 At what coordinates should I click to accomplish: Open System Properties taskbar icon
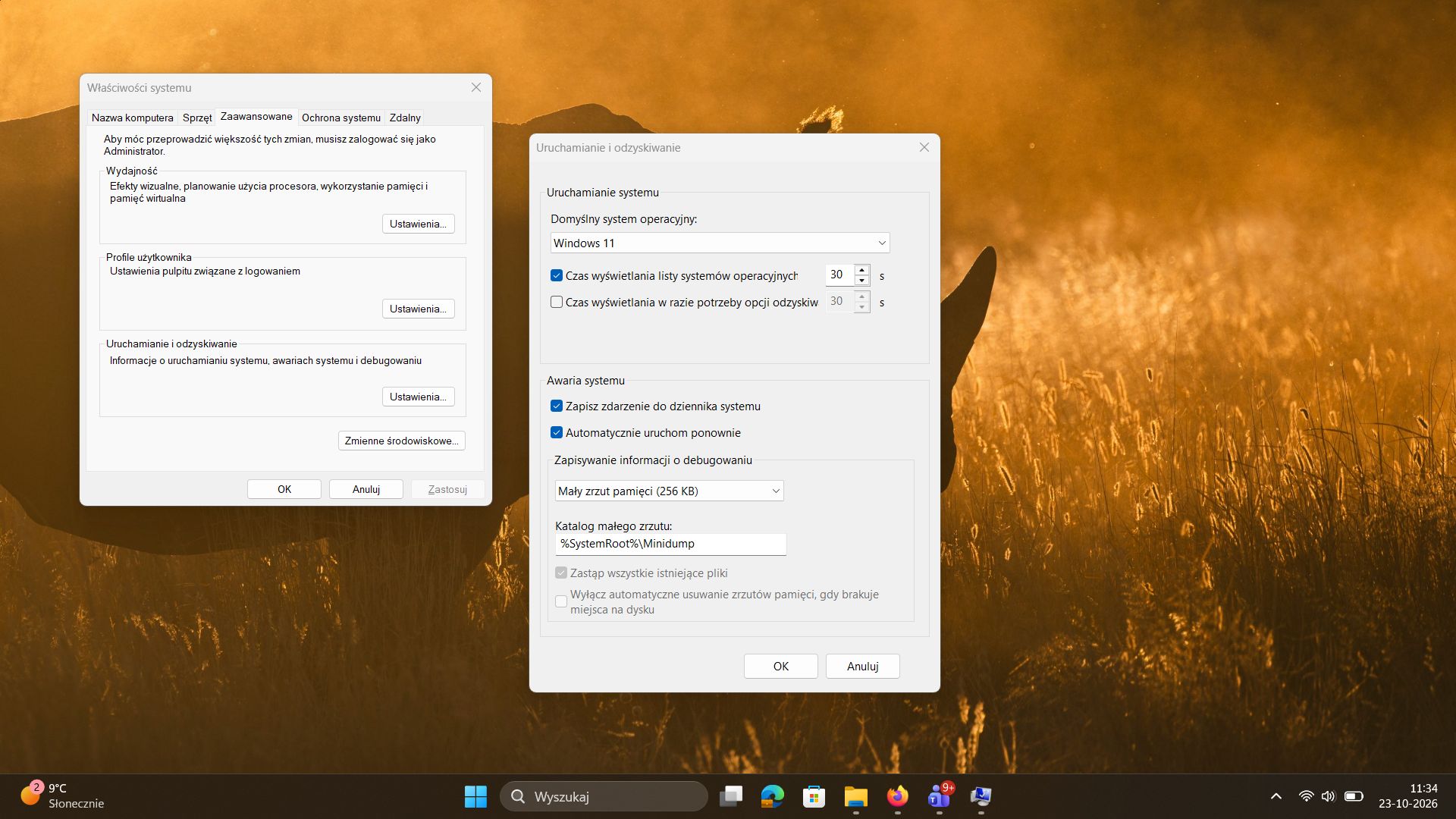(x=981, y=796)
